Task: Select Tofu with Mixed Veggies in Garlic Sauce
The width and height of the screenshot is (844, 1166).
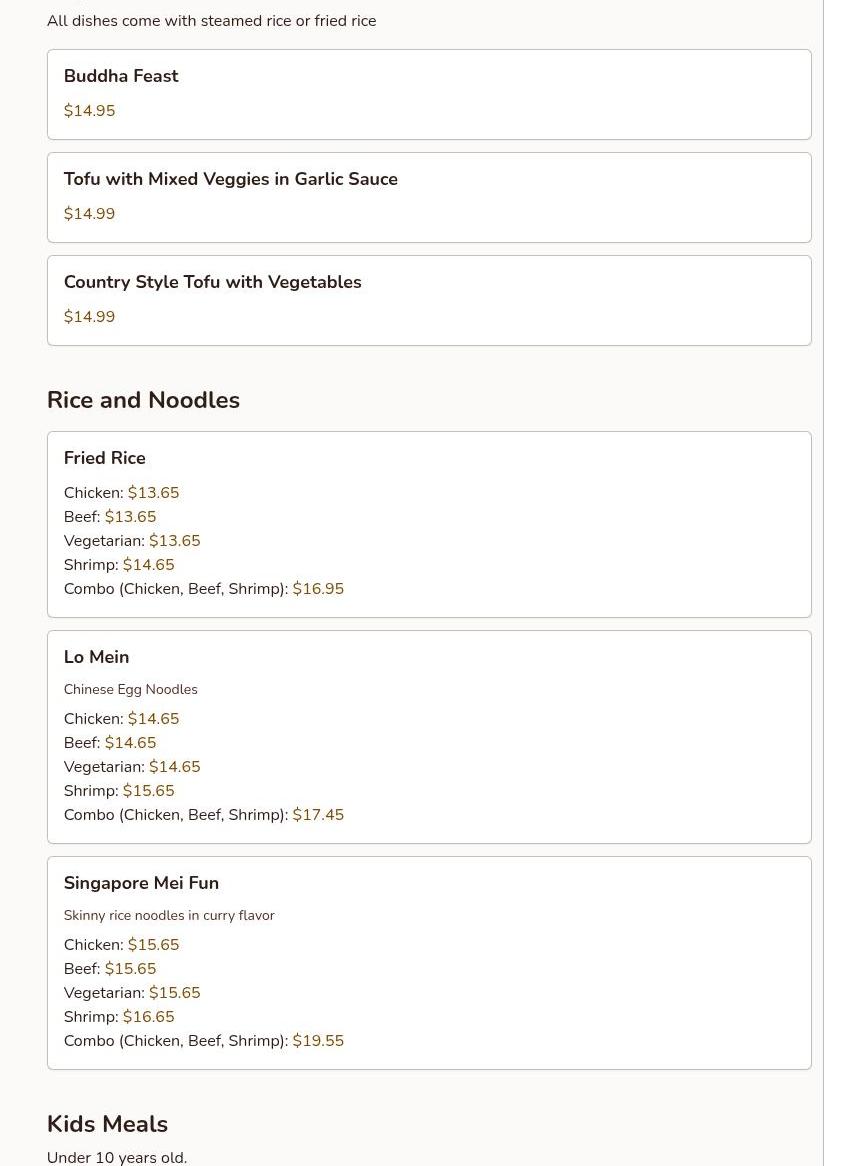Action: click(x=230, y=180)
